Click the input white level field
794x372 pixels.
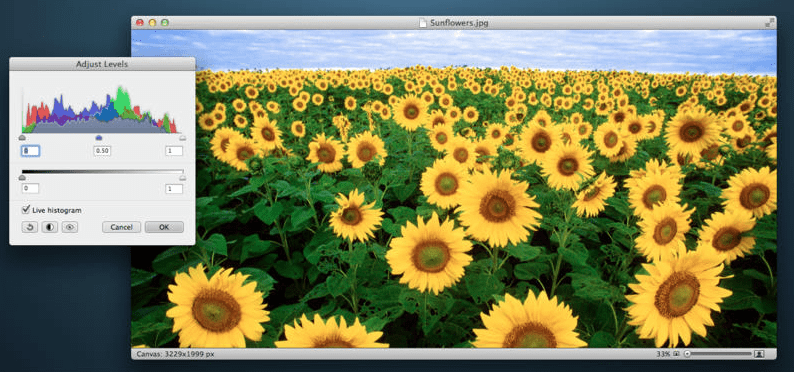174,151
